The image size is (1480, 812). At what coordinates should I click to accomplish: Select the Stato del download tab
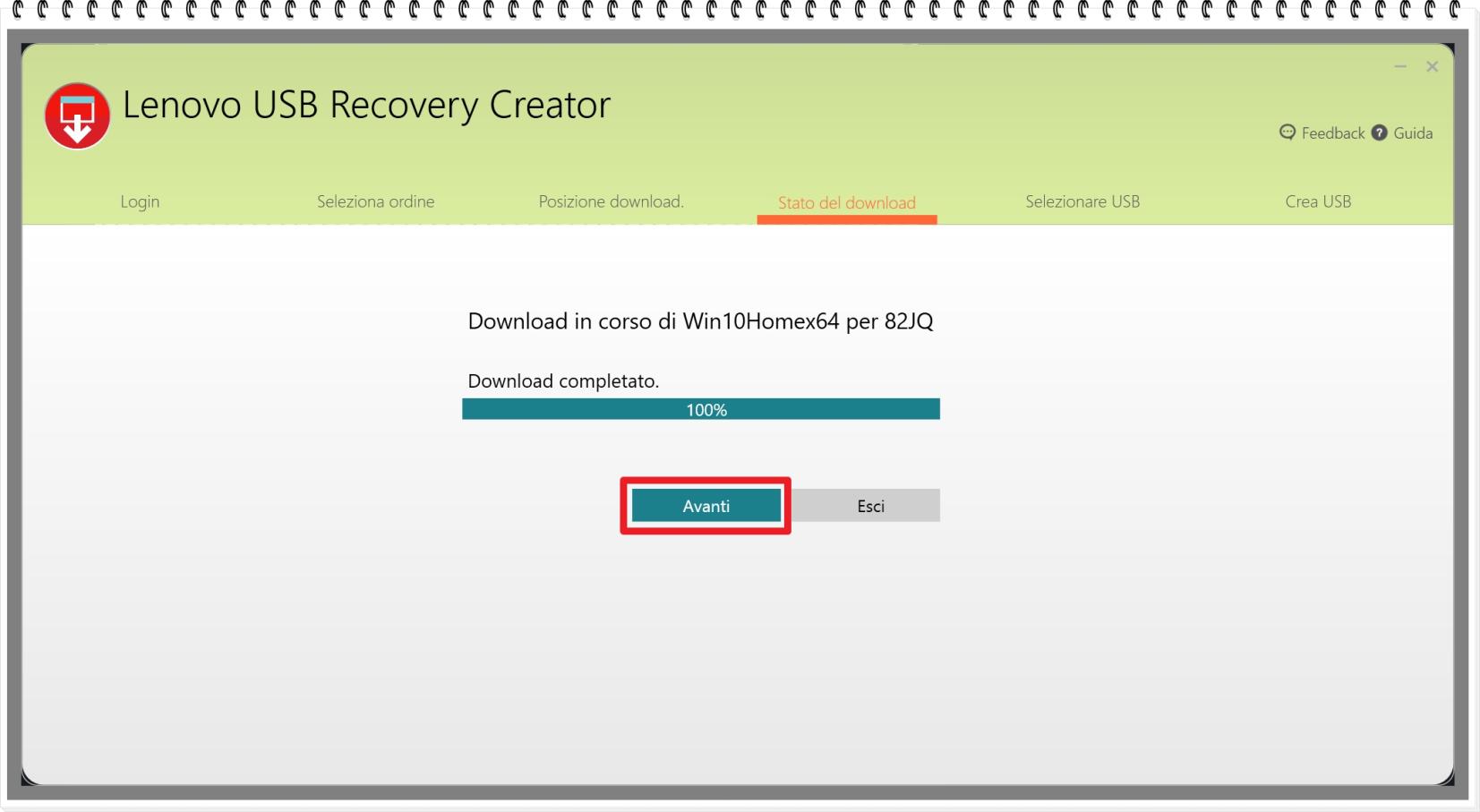click(x=846, y=202)
